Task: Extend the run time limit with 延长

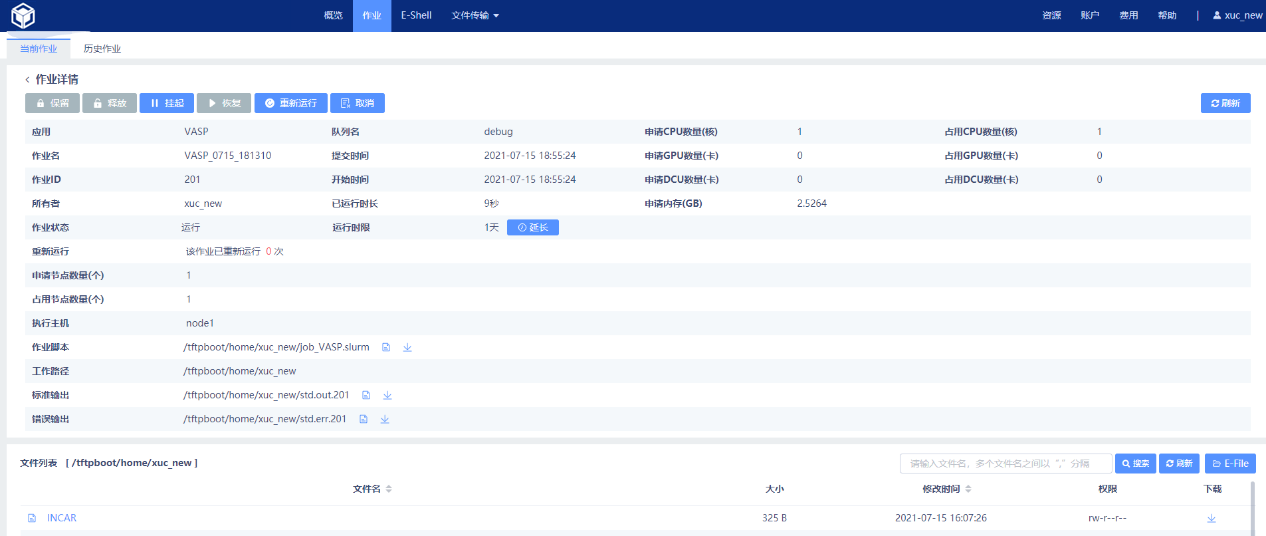Action: (x=533, y=227)
